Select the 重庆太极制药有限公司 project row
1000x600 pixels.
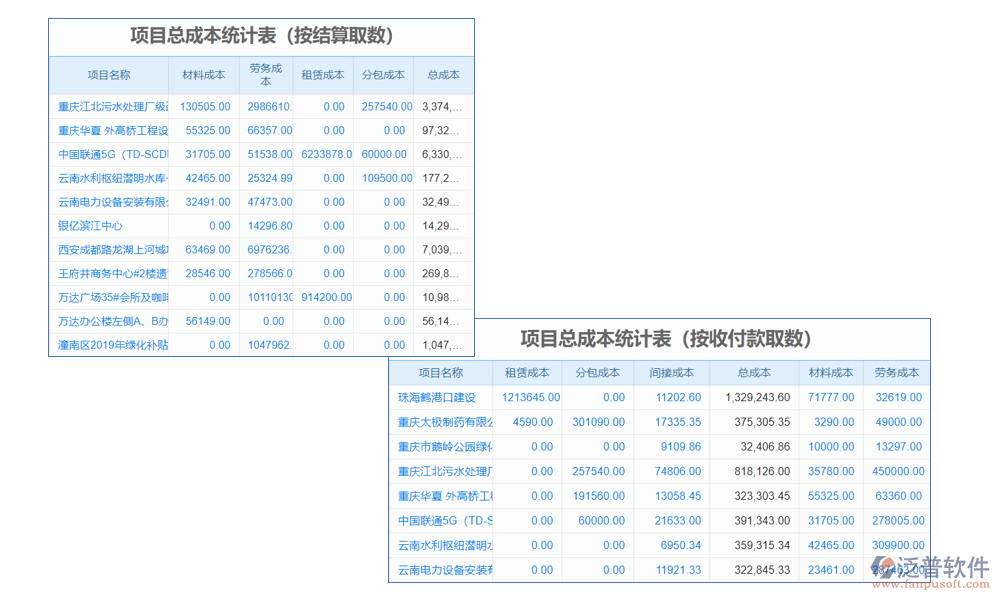(445, 422)
